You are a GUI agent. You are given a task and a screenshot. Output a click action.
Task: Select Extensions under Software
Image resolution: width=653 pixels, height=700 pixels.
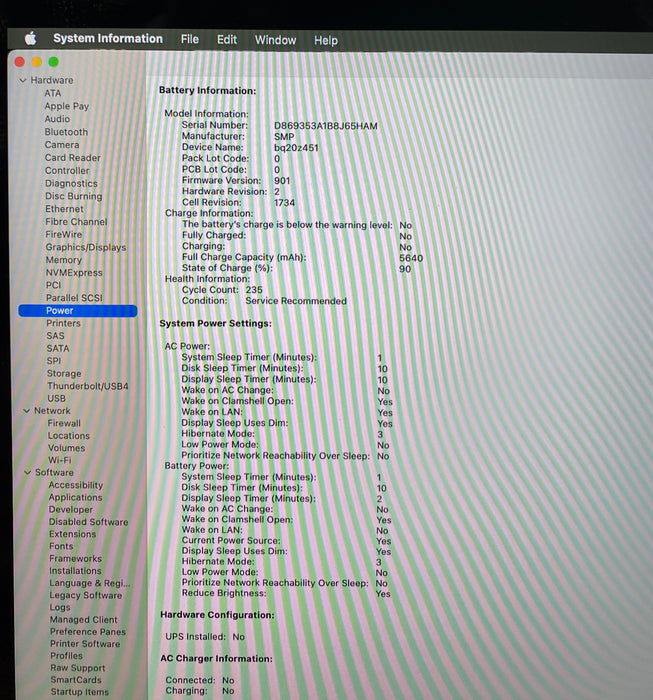click(72, 534)
